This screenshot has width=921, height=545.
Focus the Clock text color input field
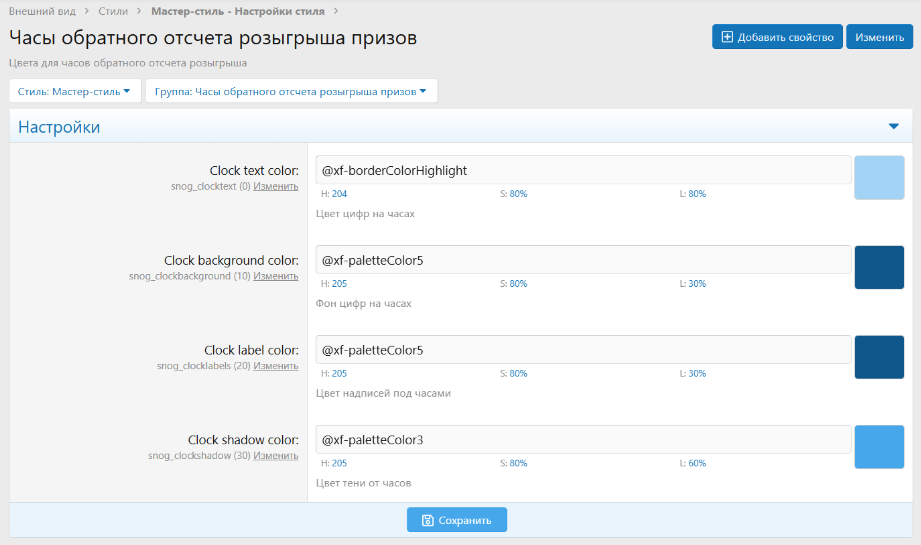pyautogui.click(x=583, y=170)
